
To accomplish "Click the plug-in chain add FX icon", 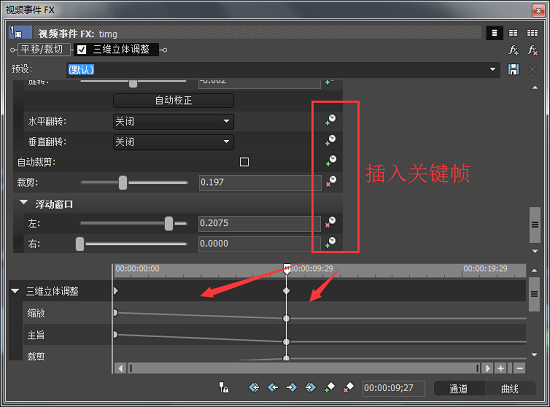I will (x=514, y=50).
